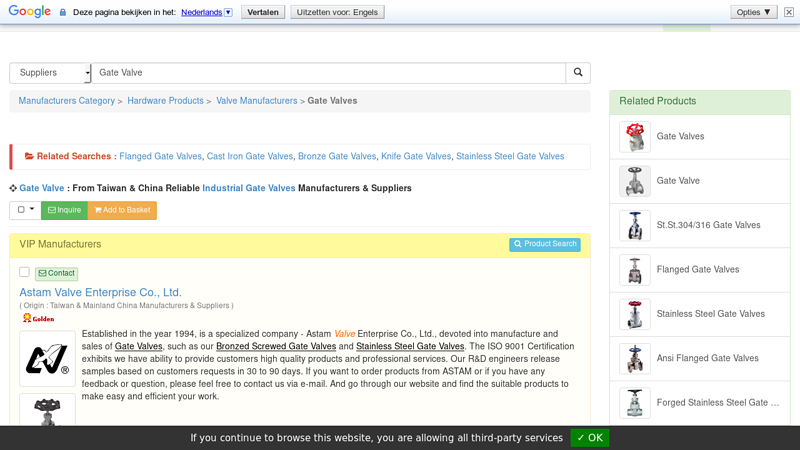The image size is (800, 450).
Task: Click the lock icon in translate bar
Action: click(x=63, y=12)
